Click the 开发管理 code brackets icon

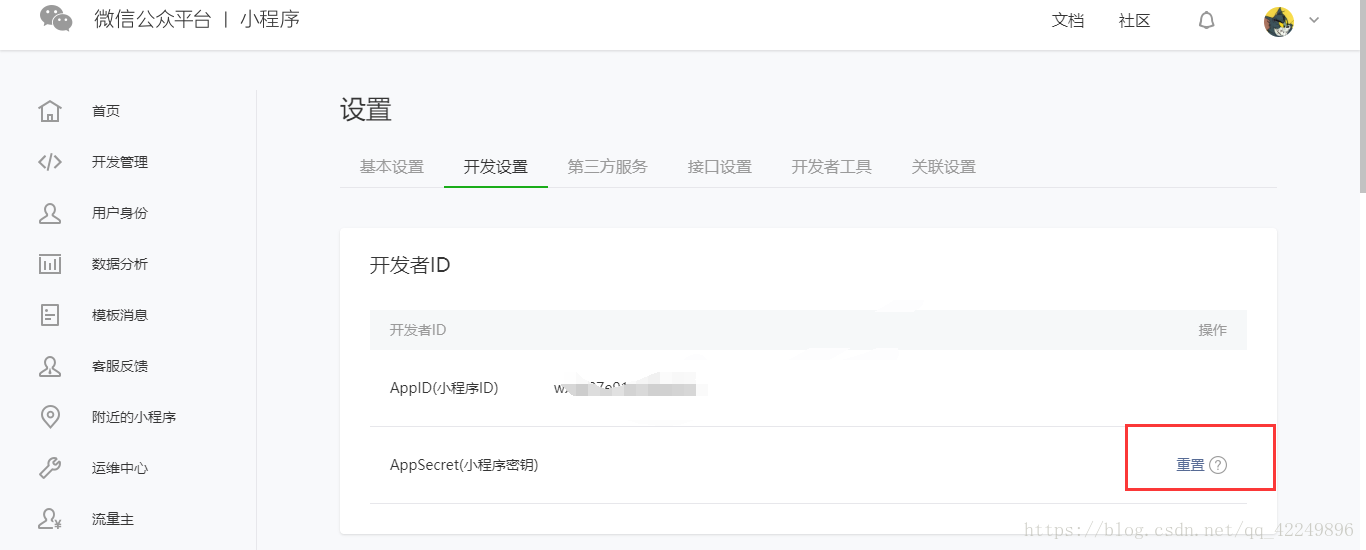(x=50, y=162)
